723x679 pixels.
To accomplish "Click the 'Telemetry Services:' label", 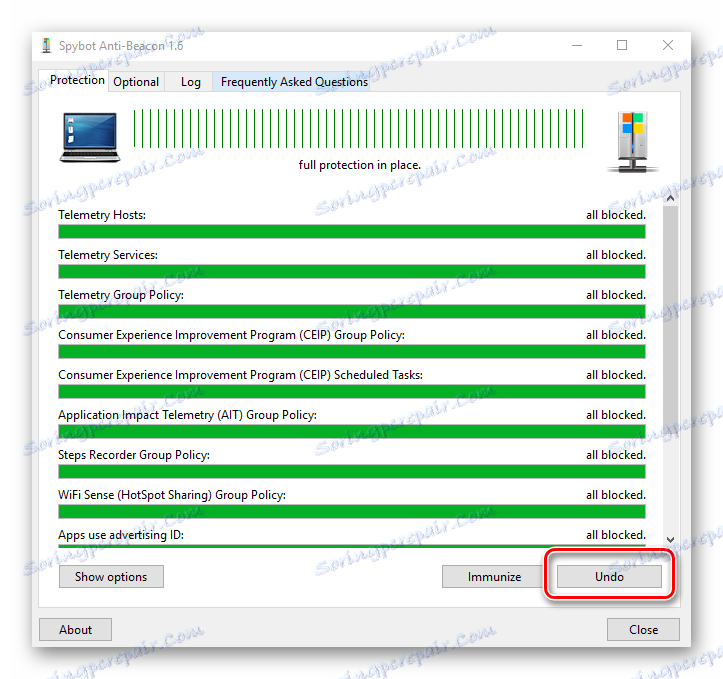I will click(x=108, y=255).
